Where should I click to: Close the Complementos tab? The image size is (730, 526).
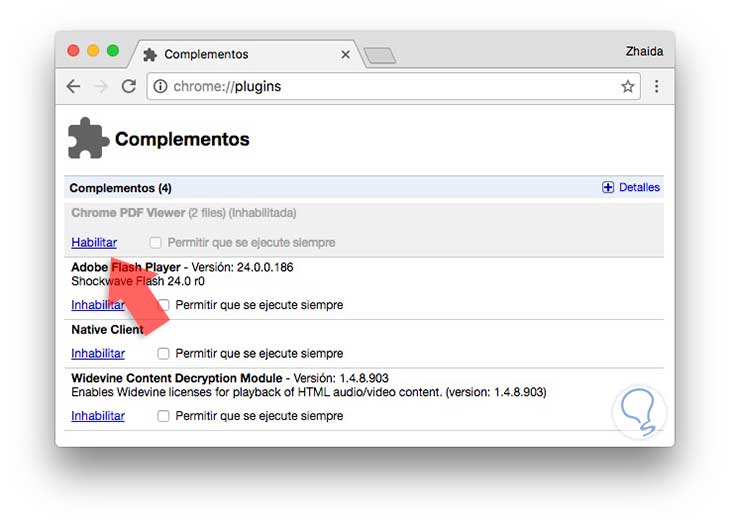pyautogui.click(x=345, y=54)
